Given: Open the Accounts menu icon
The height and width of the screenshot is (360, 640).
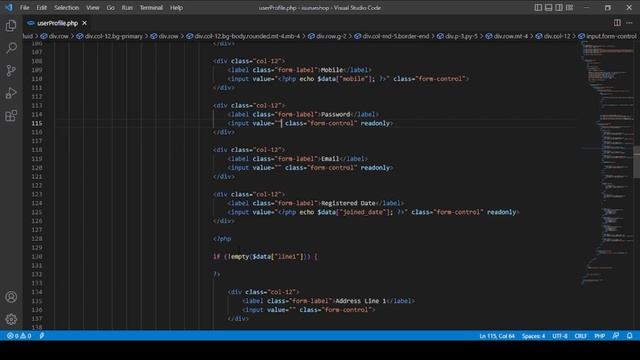Looking at the screenshot, I should pyautogui.click(x=11, y=297).
